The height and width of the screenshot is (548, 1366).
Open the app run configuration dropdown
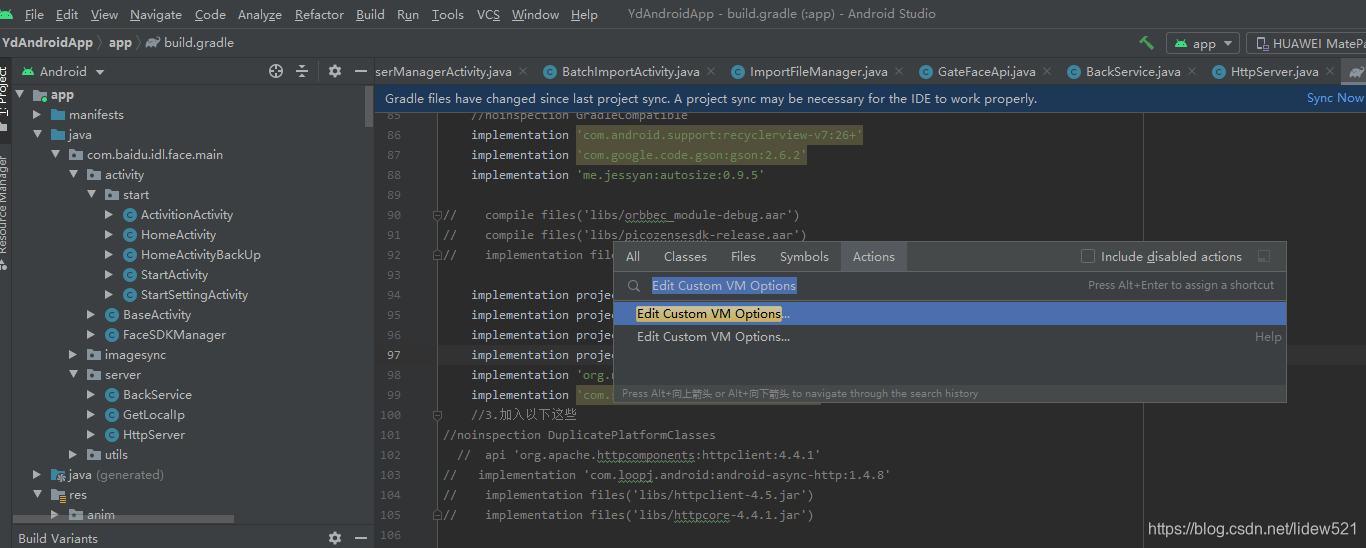1203,44
